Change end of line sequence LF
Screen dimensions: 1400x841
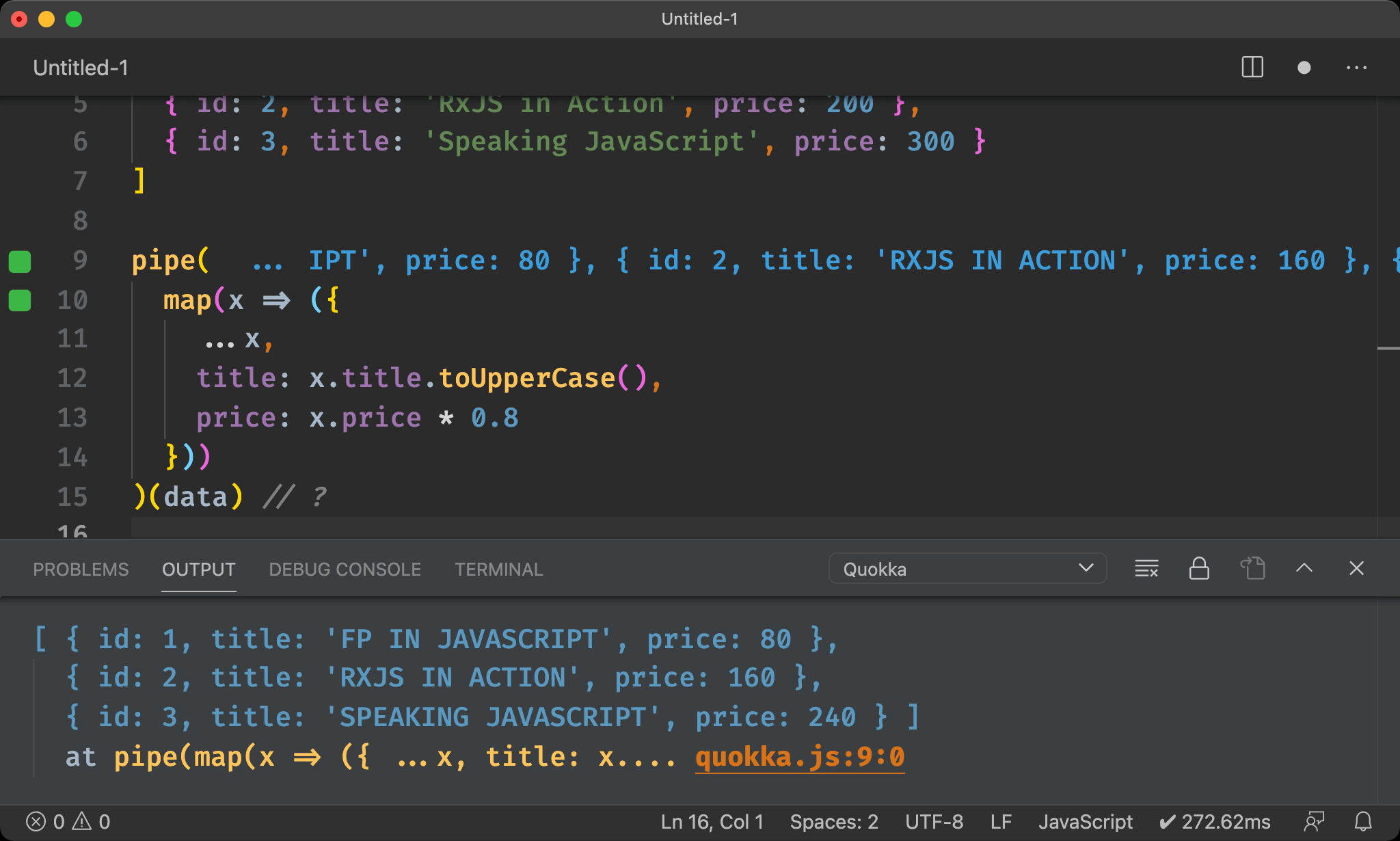click(x=1001, y=821)
